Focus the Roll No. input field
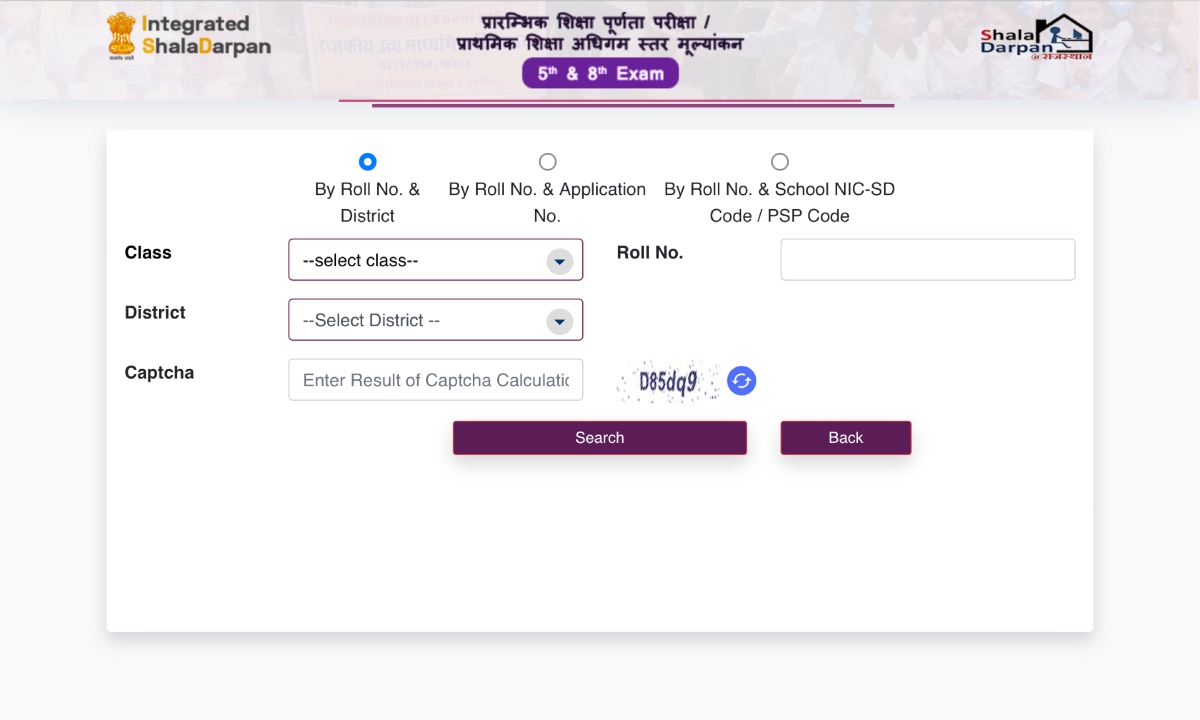Image resolution: width=1200 pixels, height=720 pixels. (928, 260)
